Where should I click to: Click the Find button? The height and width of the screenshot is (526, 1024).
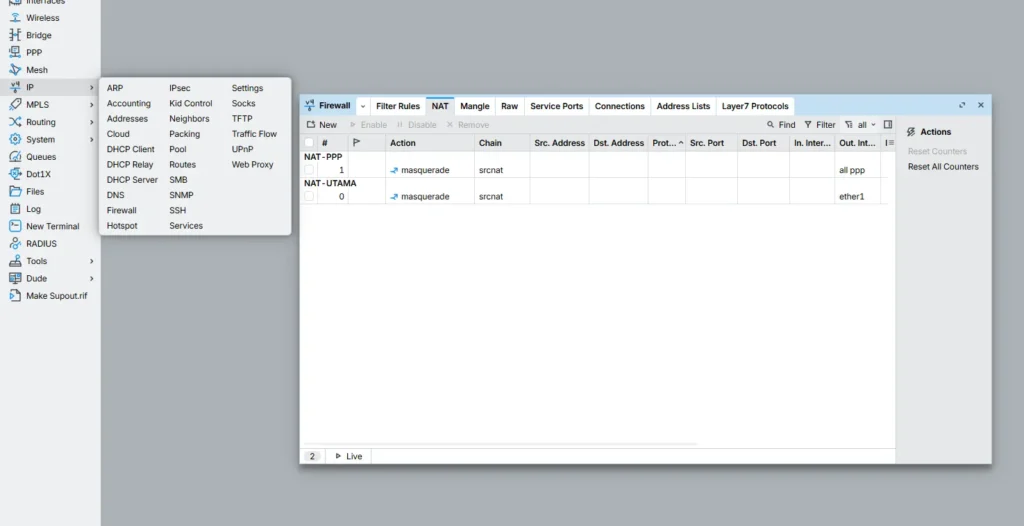780,124
